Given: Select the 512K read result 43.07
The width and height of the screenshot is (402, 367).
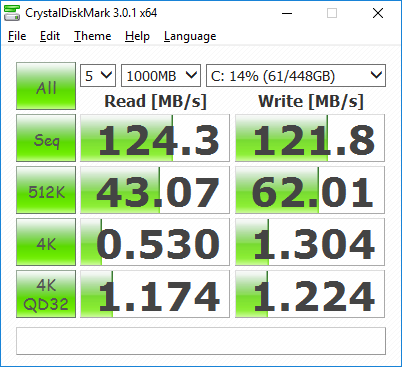Looking at the screenshot, I should [x=155, y=190].
